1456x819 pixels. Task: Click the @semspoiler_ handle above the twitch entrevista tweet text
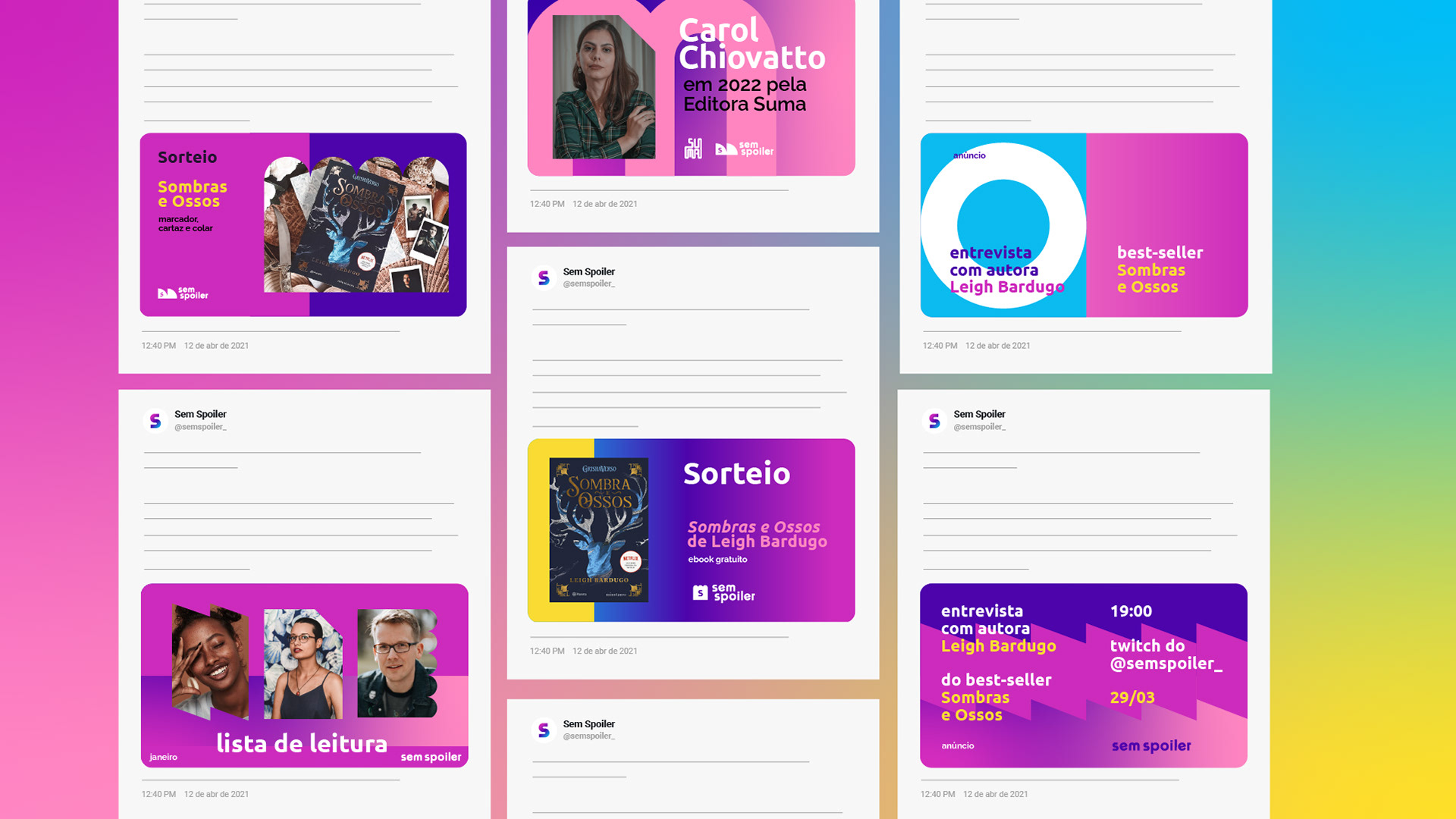click(x=979, y=427)
